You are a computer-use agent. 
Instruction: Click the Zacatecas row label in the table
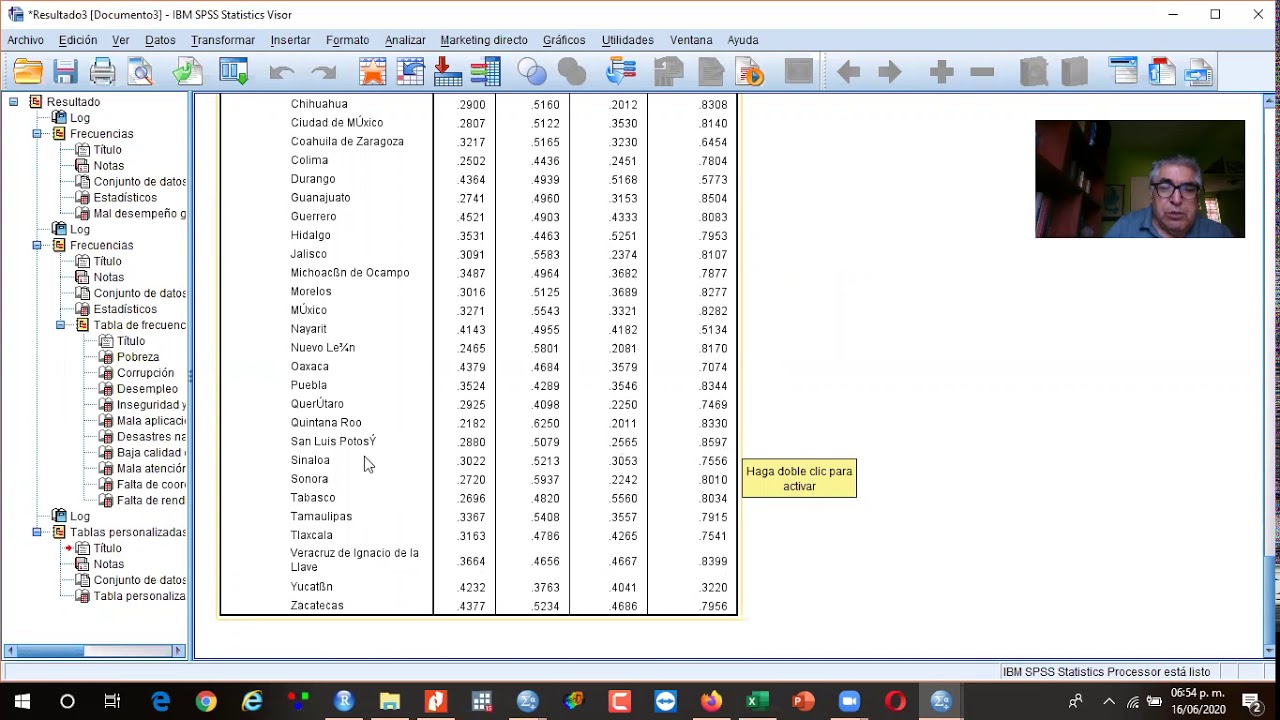point(317,606)
